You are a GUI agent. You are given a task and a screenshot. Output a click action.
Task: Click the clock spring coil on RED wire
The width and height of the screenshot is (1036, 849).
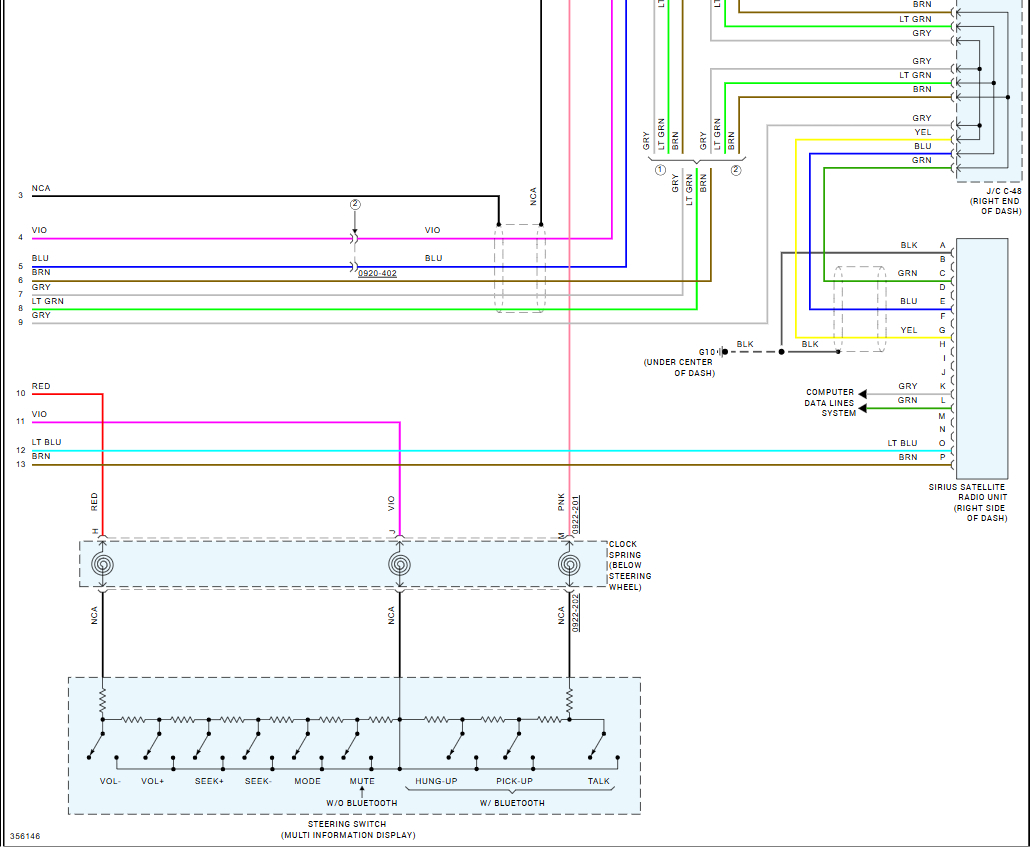tap(102, 565)
